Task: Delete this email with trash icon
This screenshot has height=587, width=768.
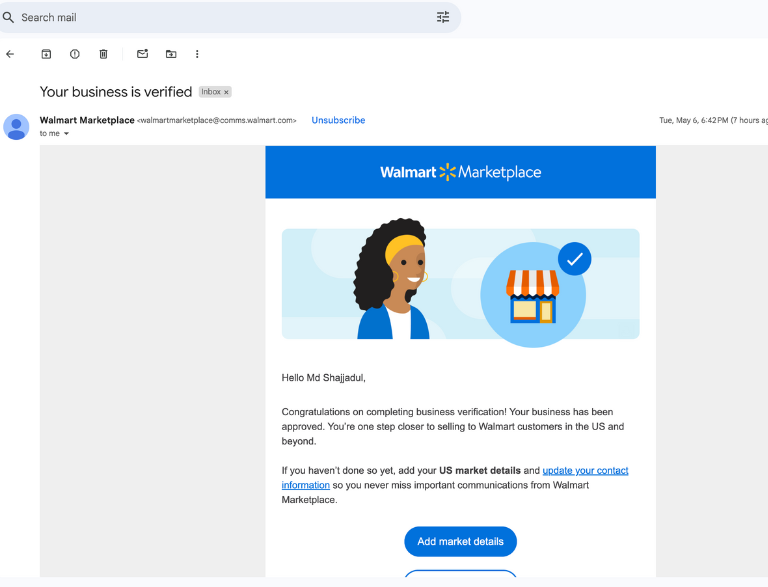Action: pyautogui.click(x=103, y=54)
